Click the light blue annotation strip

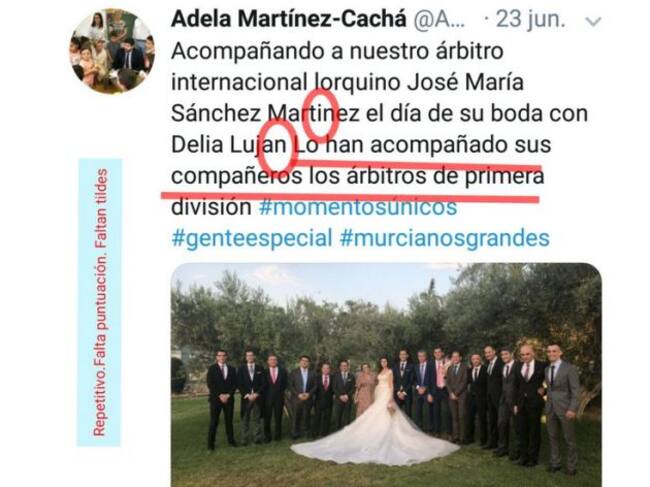(99, 302)
